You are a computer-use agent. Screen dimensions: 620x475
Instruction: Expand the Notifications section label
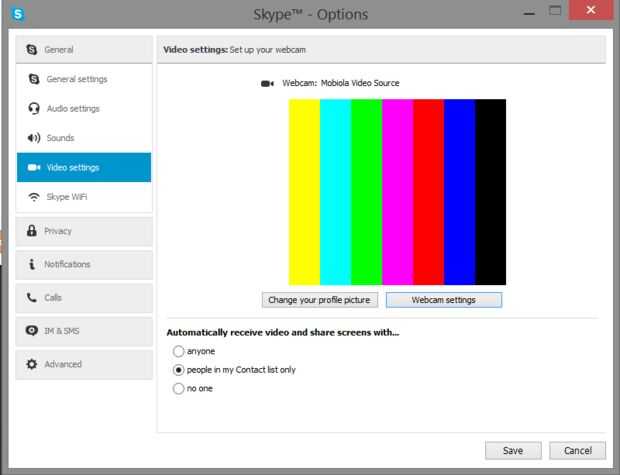(x=67, y=264)
